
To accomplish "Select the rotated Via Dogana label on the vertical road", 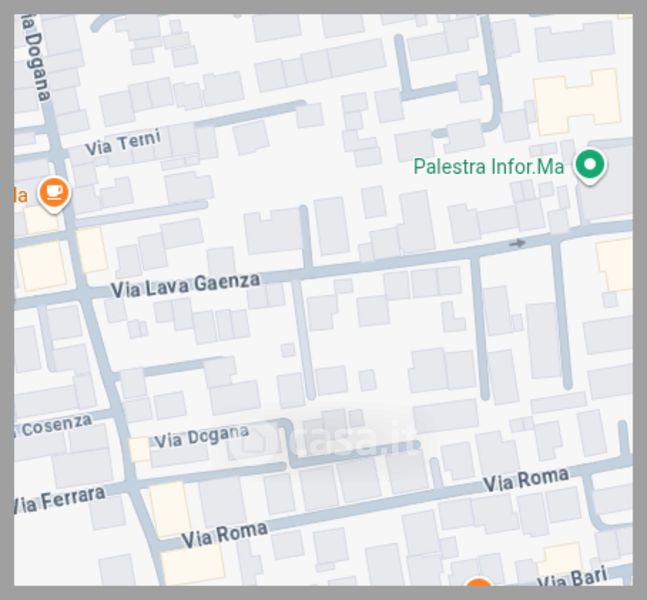I will 36,59.
